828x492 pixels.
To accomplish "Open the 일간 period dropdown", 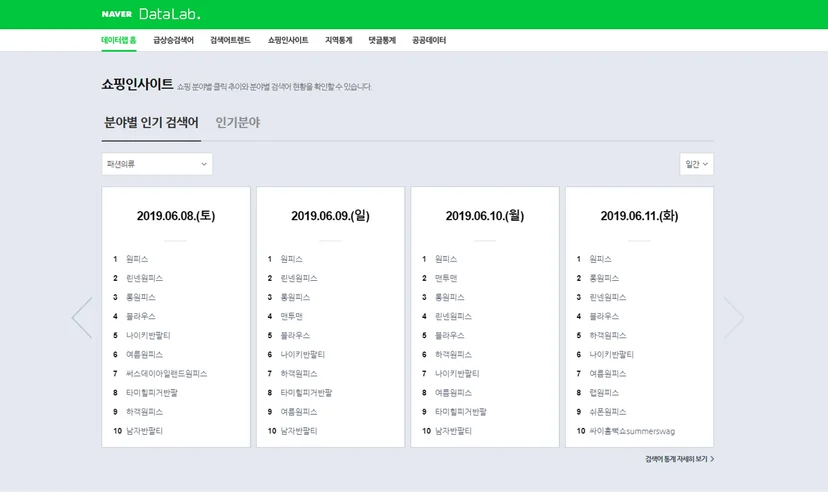I will coord(697,164).
